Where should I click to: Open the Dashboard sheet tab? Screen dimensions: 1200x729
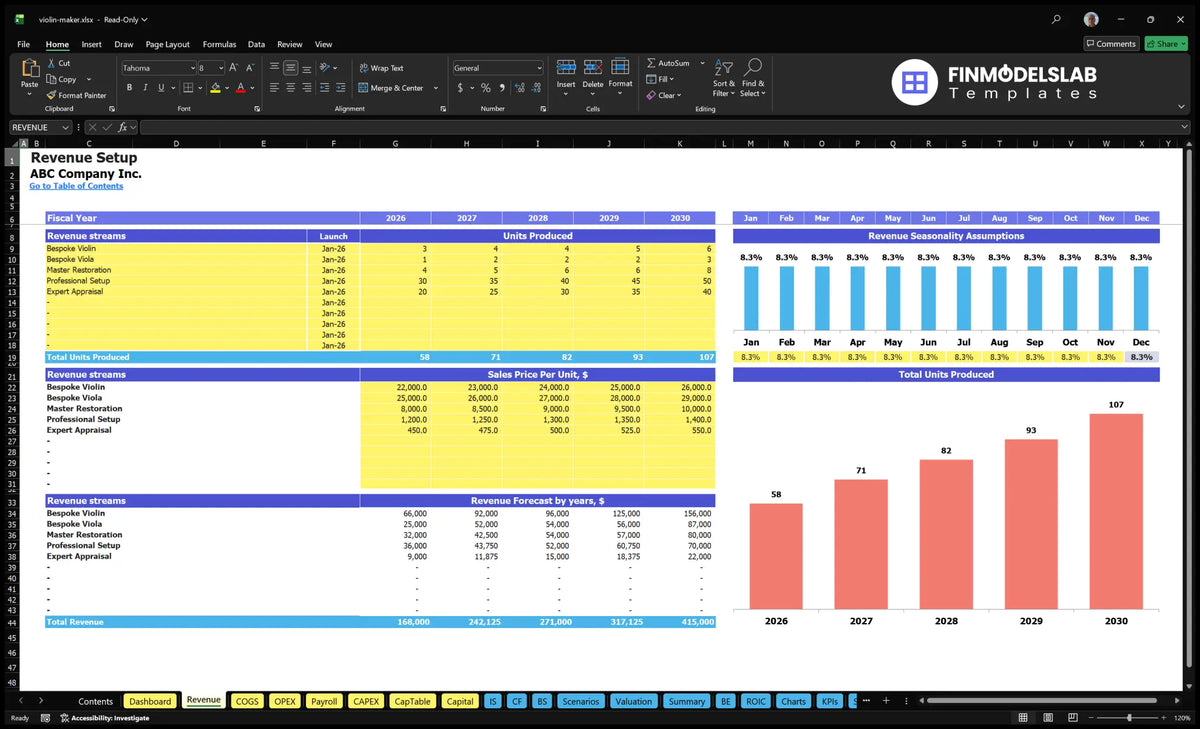(x=150, y=701)
